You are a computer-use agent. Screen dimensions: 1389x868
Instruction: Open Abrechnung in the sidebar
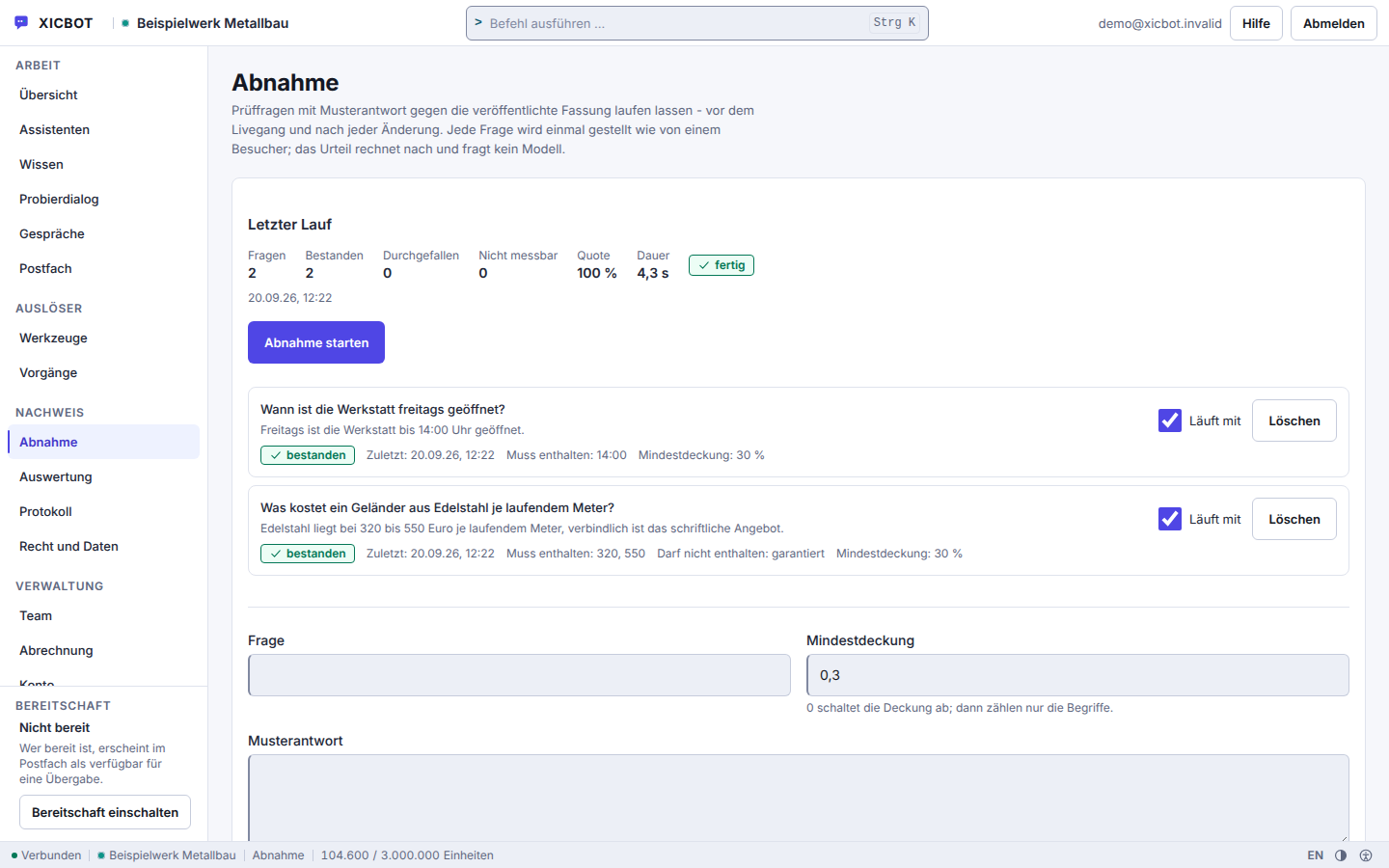click(103, 650)
